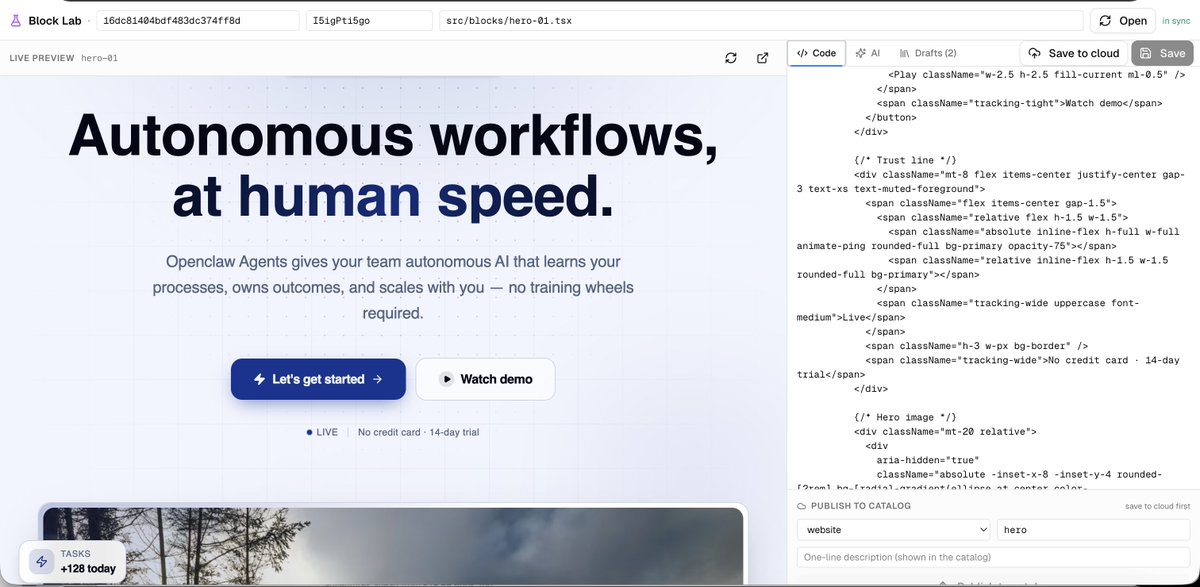The image size is (1200, 587).
Task: Click the '+128 today' tasks value
Action: click(88, 569)
